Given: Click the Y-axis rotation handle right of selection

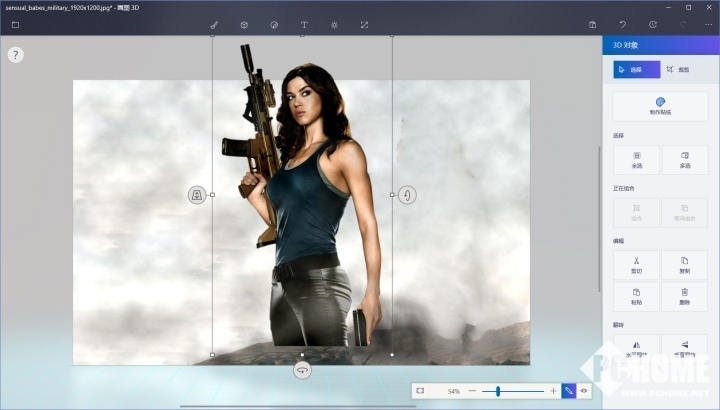Looking at the screenshot, I should [x=407, y=195].
